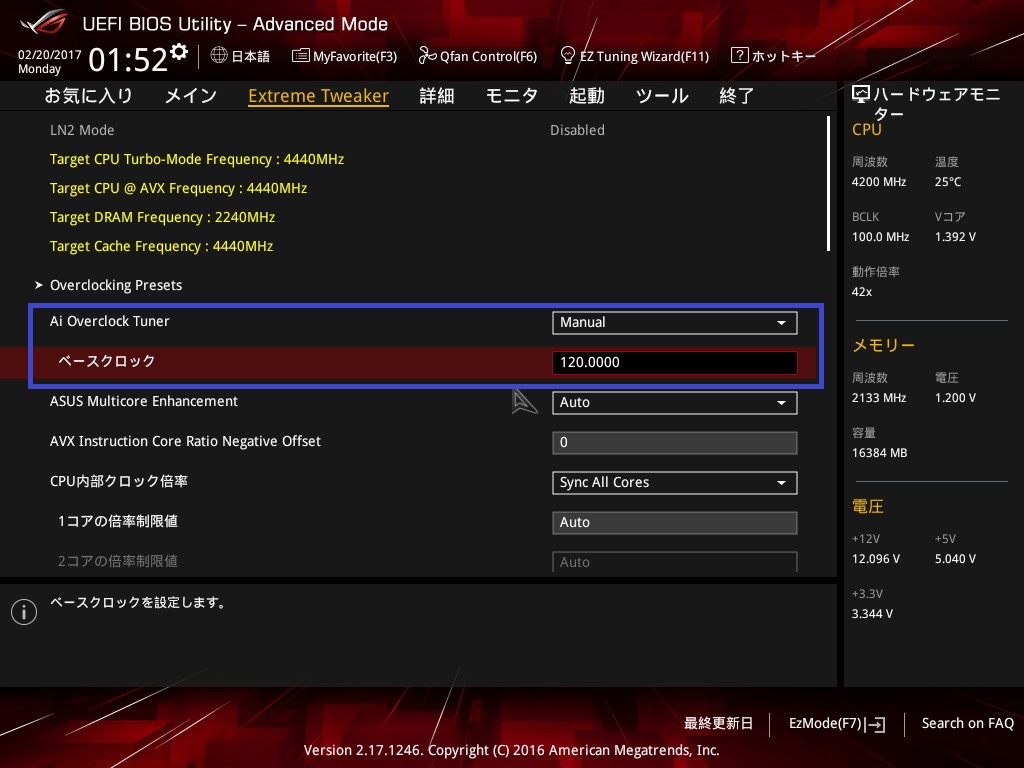
Task: Open the 詳細 advanced tab
Action: click(436, 96)
